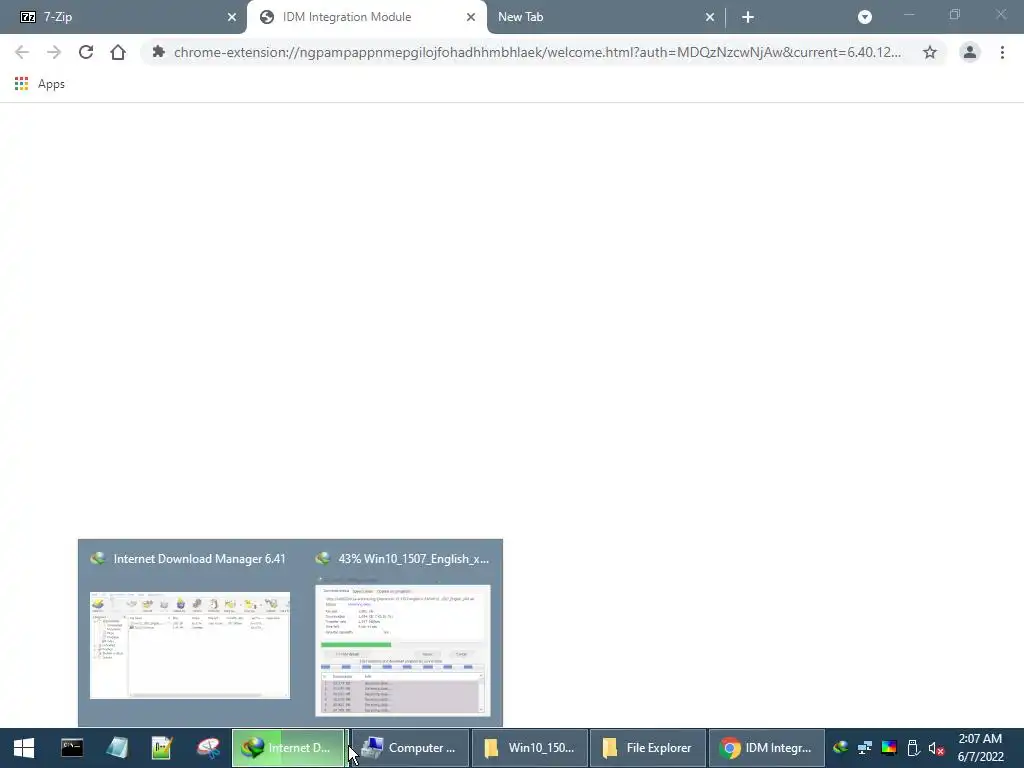Click the browser Forward arrow
The width and height of the screenshot is (1024, 768).
click(x=54, y=52)
